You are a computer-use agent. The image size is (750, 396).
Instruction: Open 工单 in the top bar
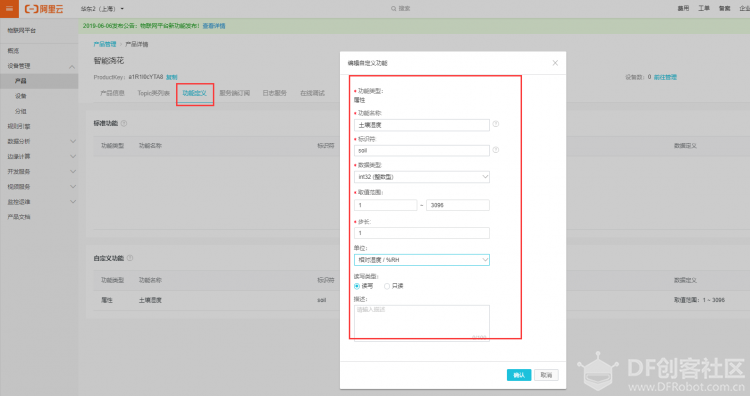click(704, 8)
